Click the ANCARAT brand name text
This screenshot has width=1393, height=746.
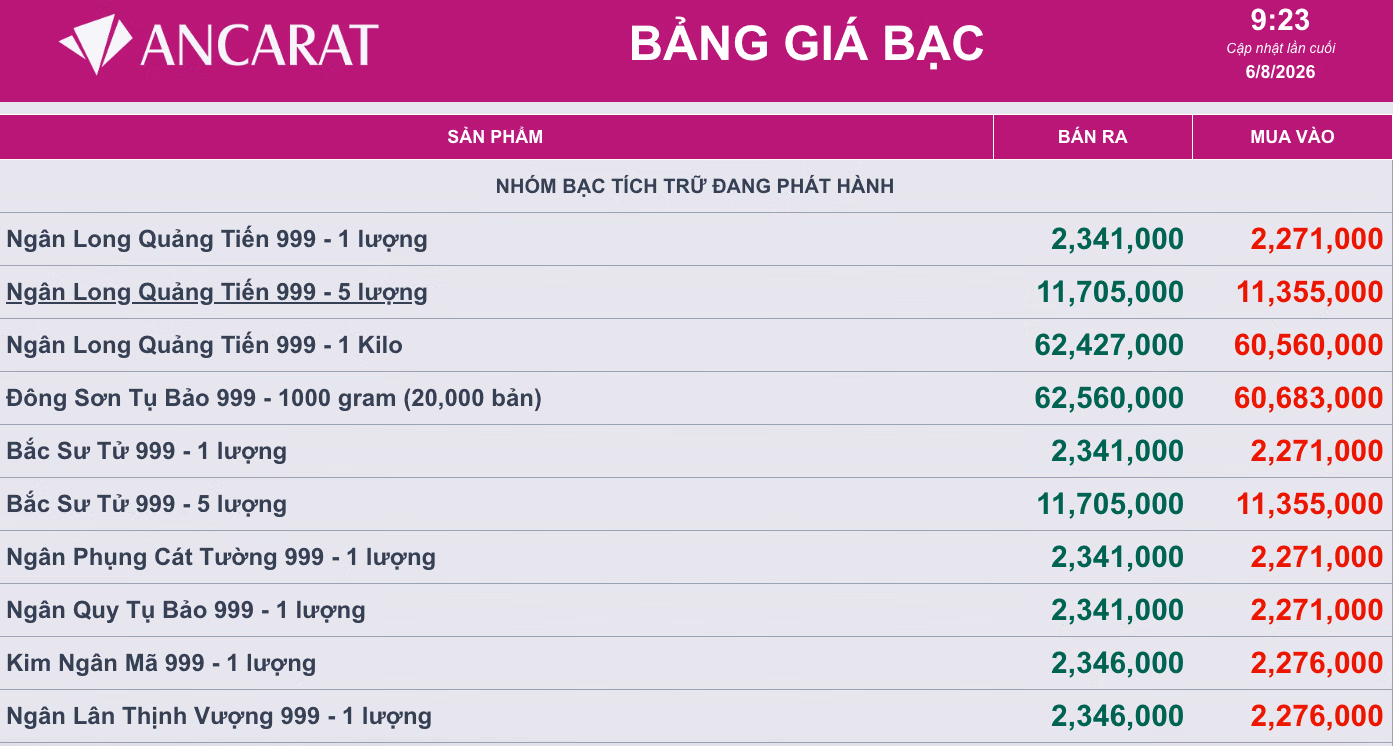259,46
